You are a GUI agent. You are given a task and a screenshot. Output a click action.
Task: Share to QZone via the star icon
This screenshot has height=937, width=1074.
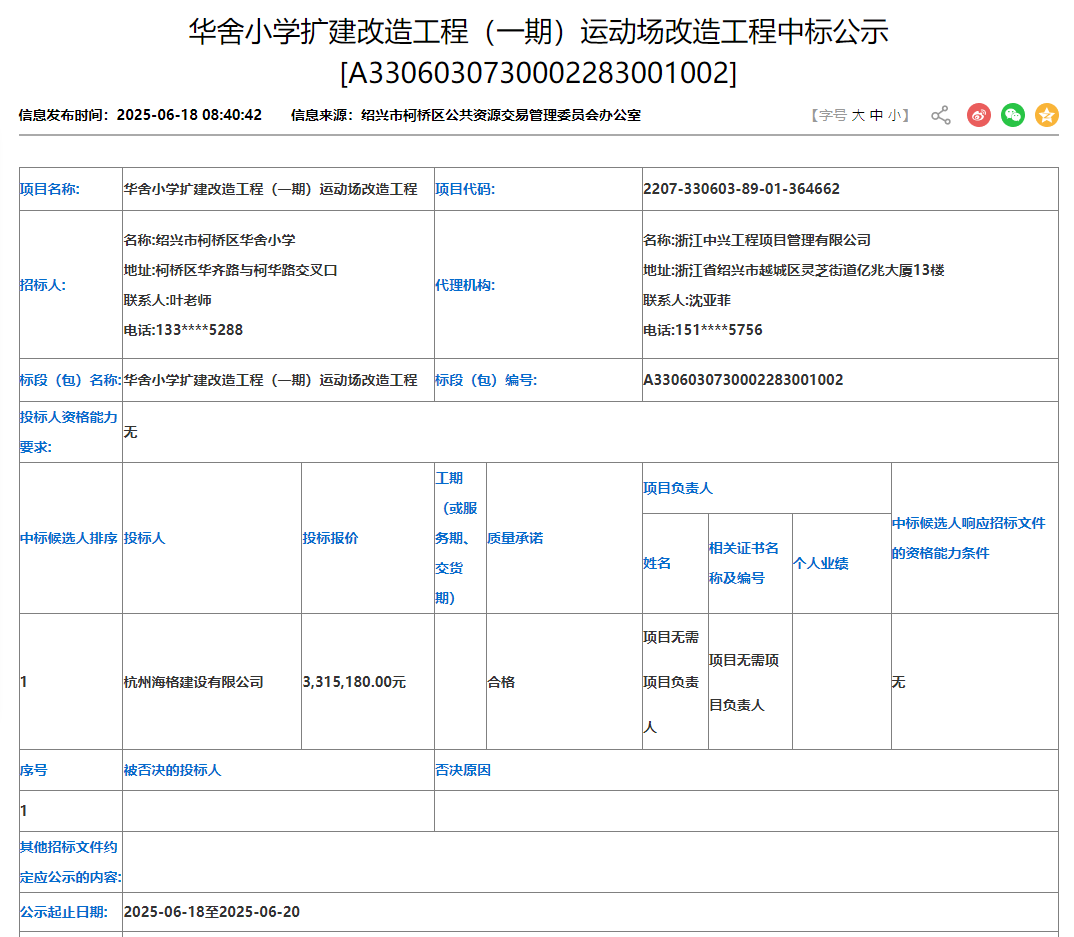(1047, 115)
